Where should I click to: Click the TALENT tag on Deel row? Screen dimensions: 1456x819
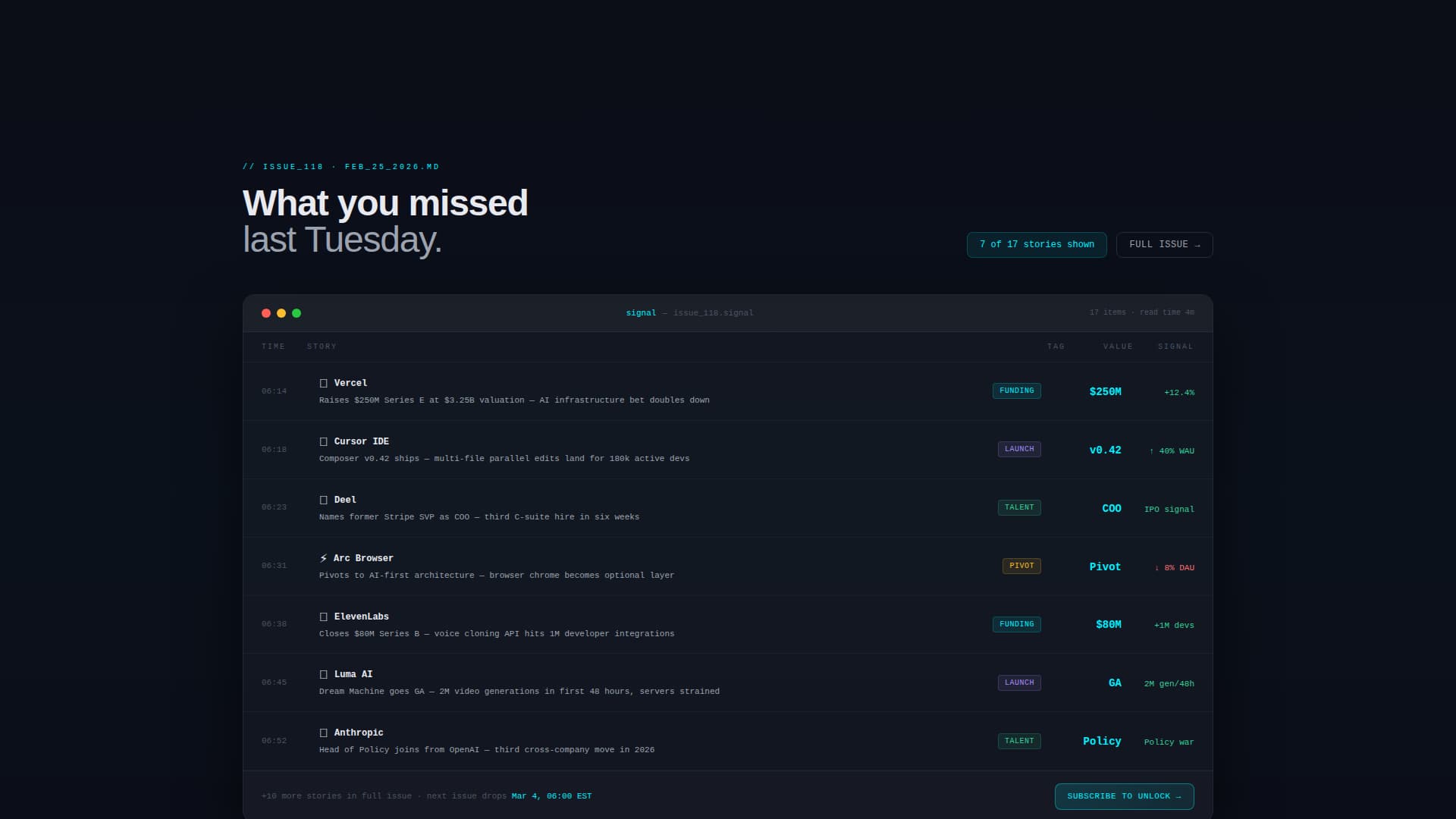(1019, 508)
